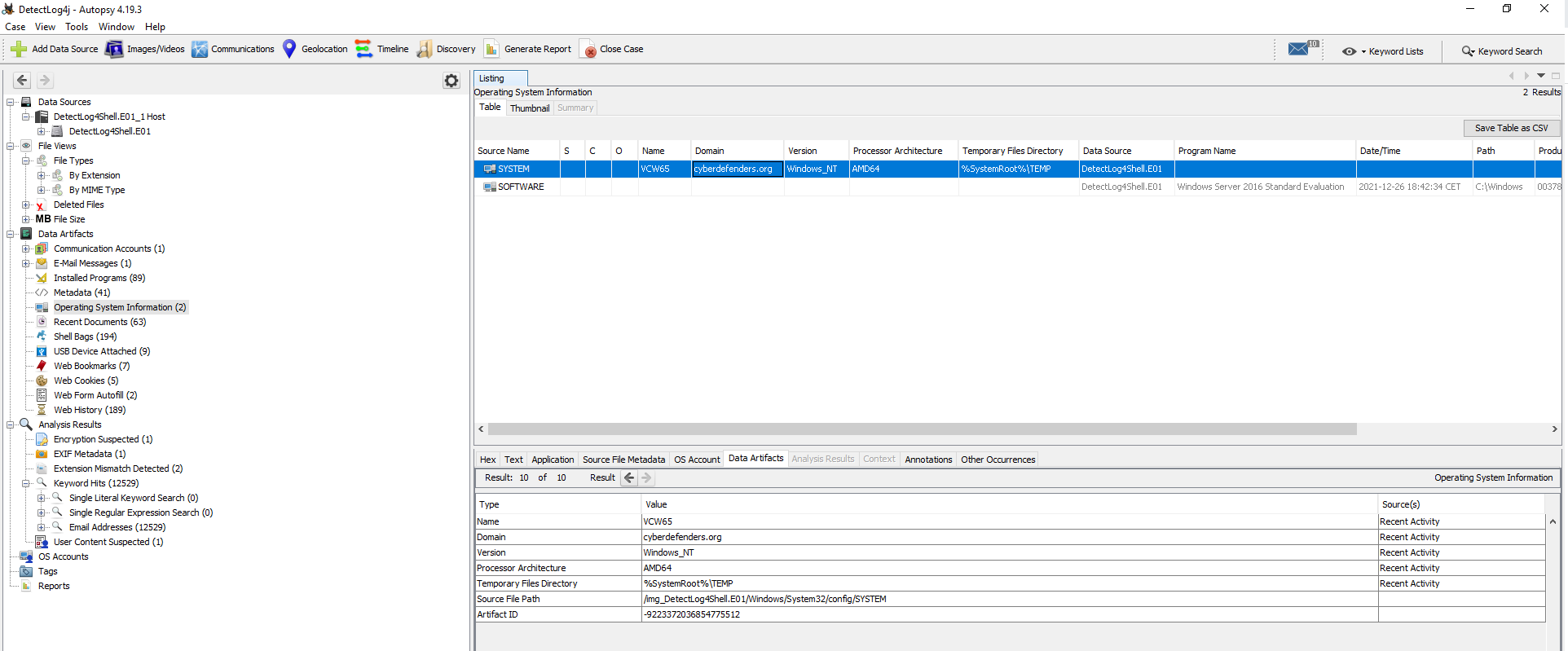
Task: Open the Discovery tool icon
Action: [425, 49]
